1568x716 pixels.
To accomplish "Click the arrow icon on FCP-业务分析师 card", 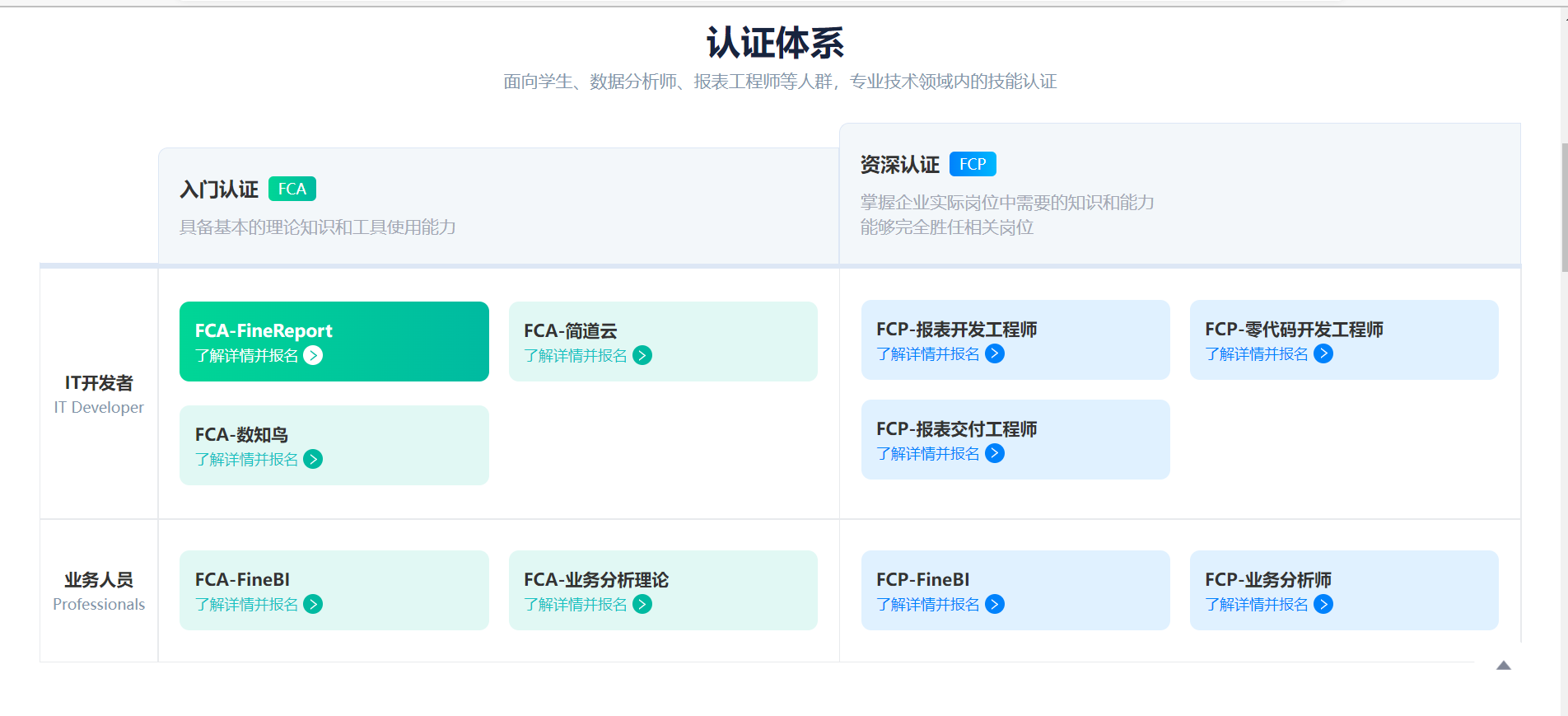I will click(x=1323, y=604).
